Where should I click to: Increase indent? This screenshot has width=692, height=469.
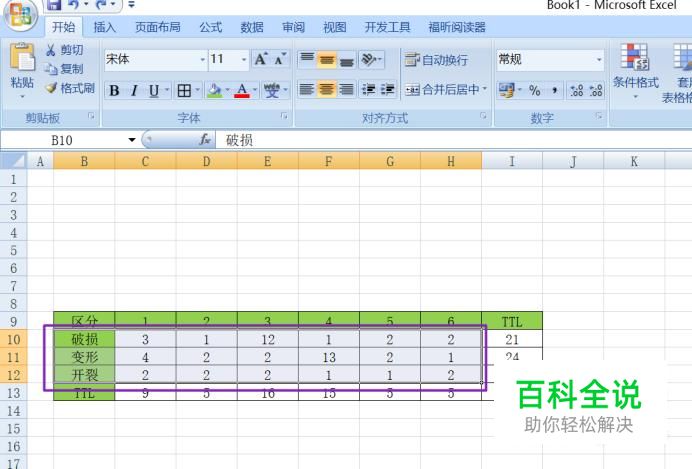(387, 90)
